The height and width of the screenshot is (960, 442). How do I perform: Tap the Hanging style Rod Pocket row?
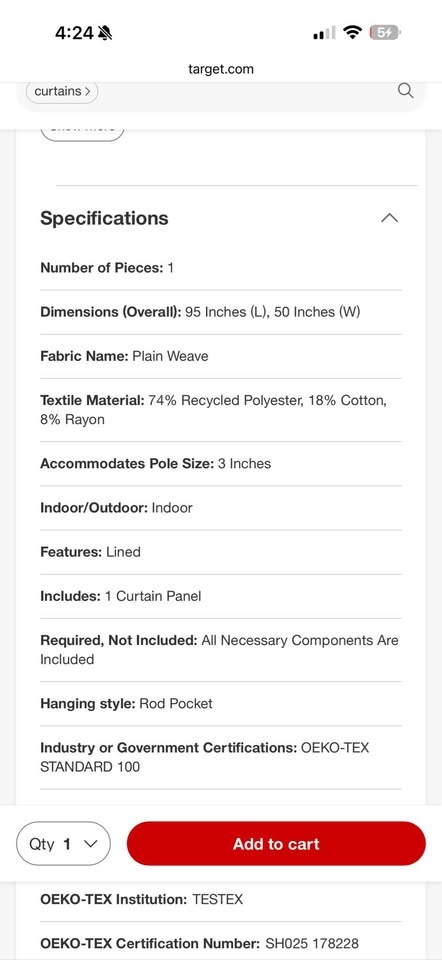coord(221,704)
